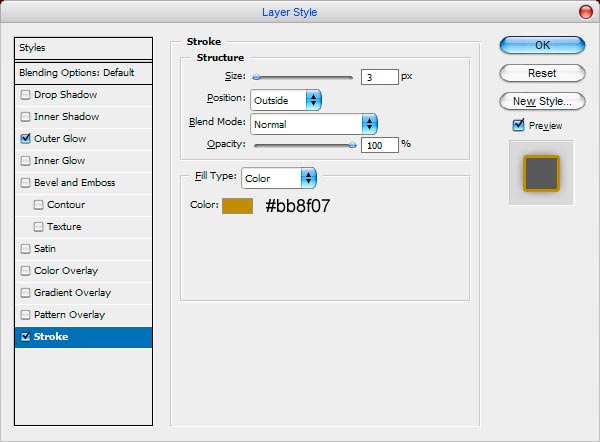Tick the Bevel and Emboss checkbox

(25, 183)
